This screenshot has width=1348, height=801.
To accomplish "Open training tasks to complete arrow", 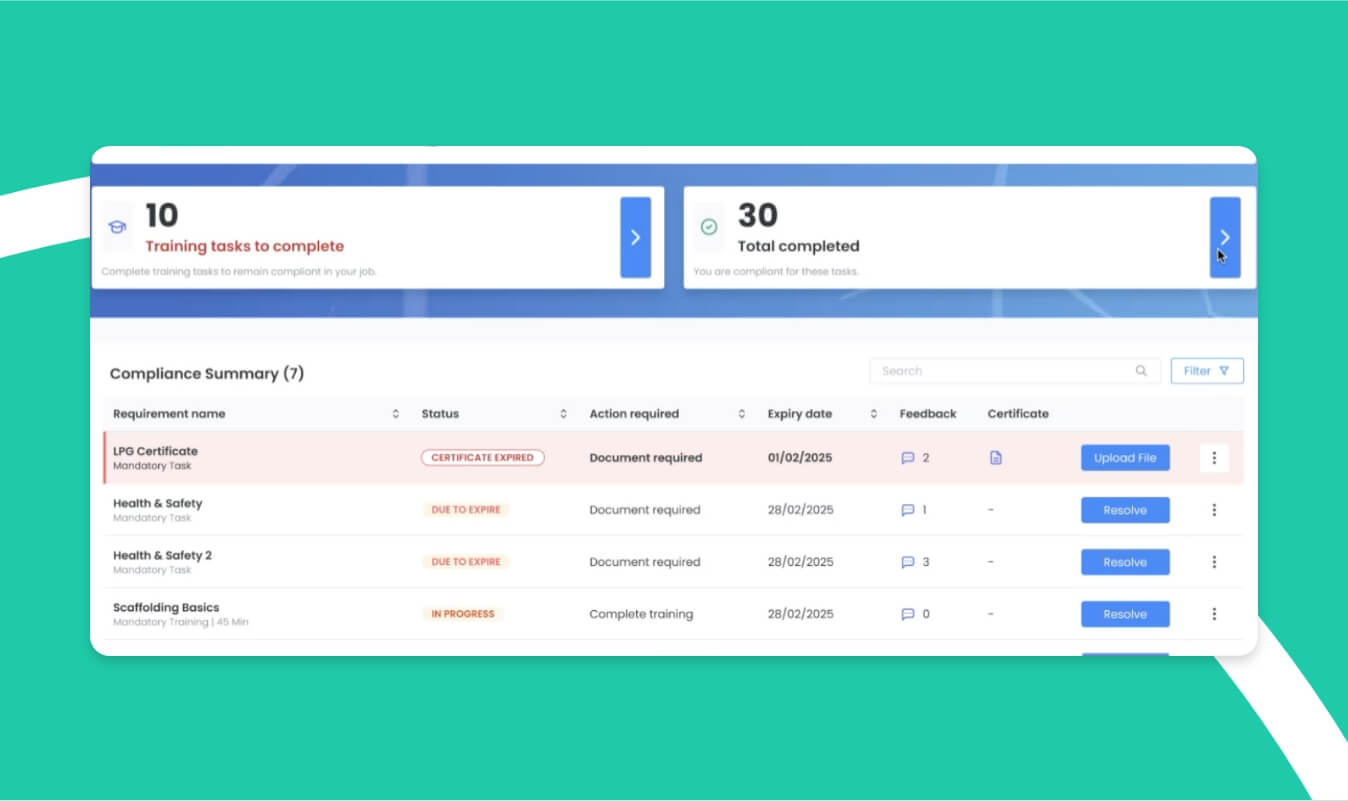I will coord(635,237).
